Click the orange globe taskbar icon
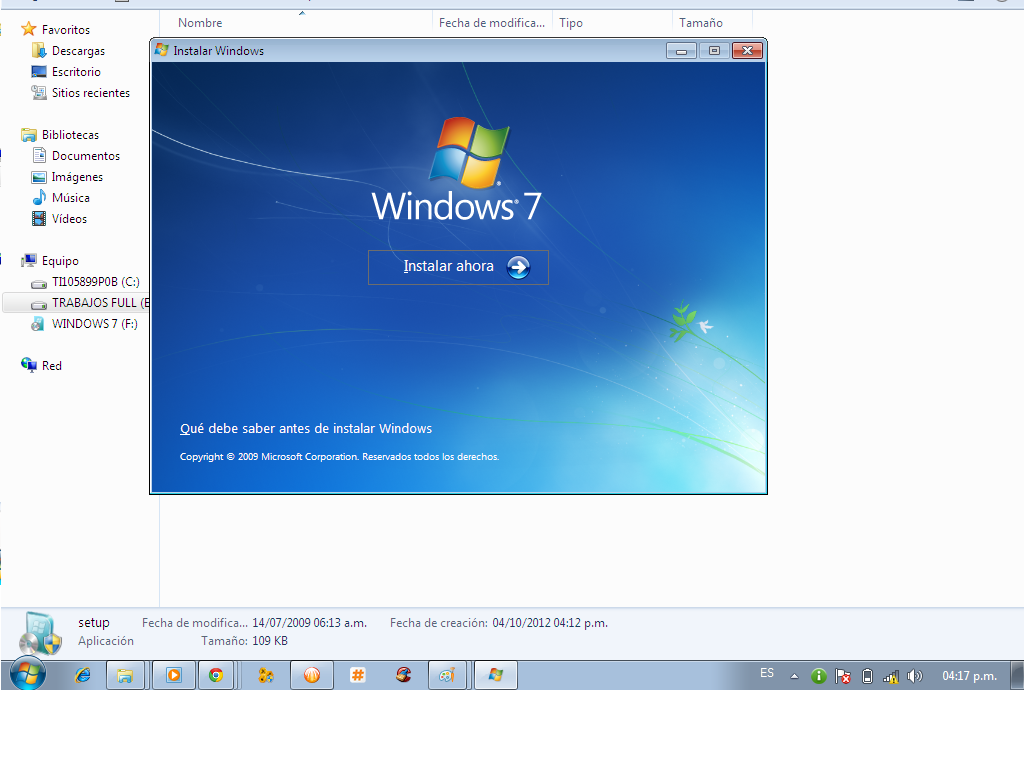Screen dimensions: 1024x768 pos(312,675)
